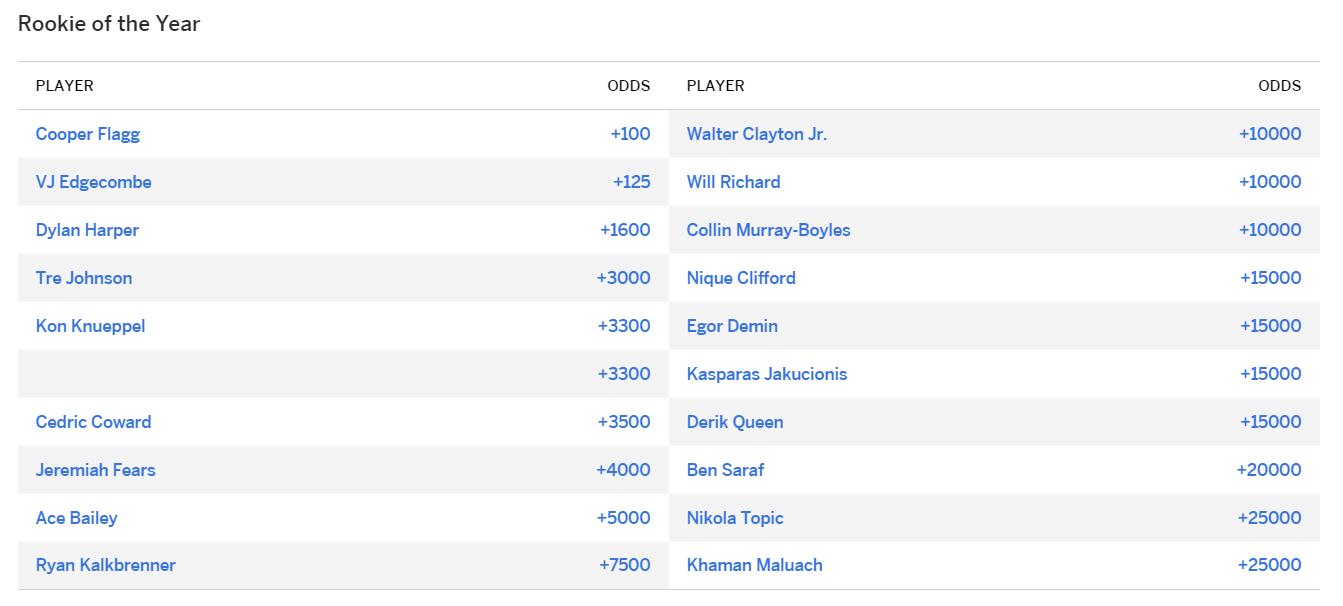Open the Cedric Coward link

[x=94, y=422]
